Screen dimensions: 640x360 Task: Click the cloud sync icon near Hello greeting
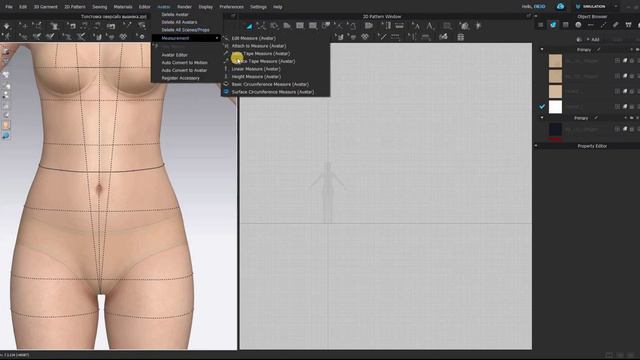point(560,7)
